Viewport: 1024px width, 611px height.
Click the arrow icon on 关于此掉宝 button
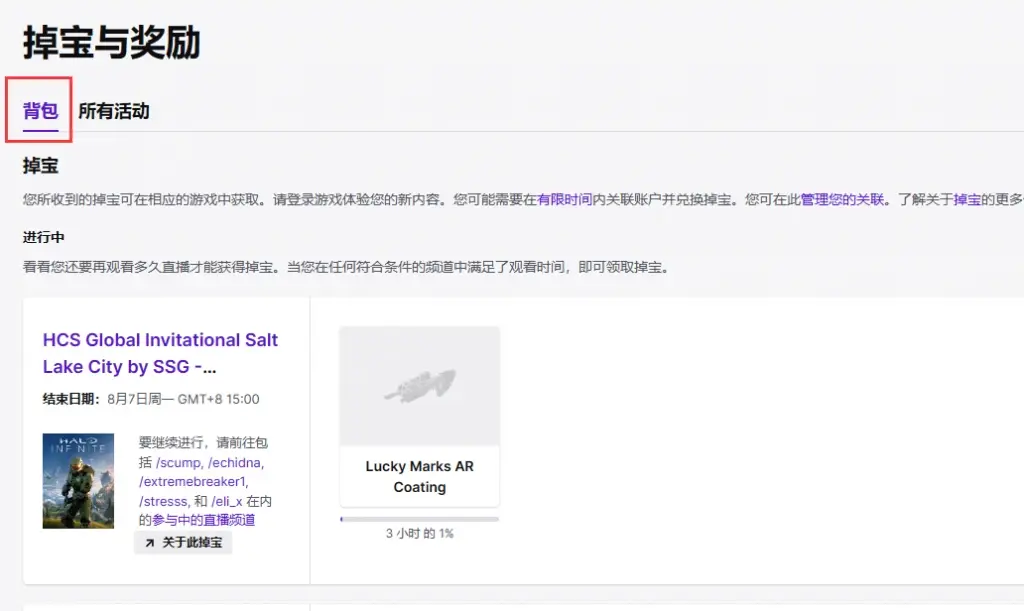150,543
